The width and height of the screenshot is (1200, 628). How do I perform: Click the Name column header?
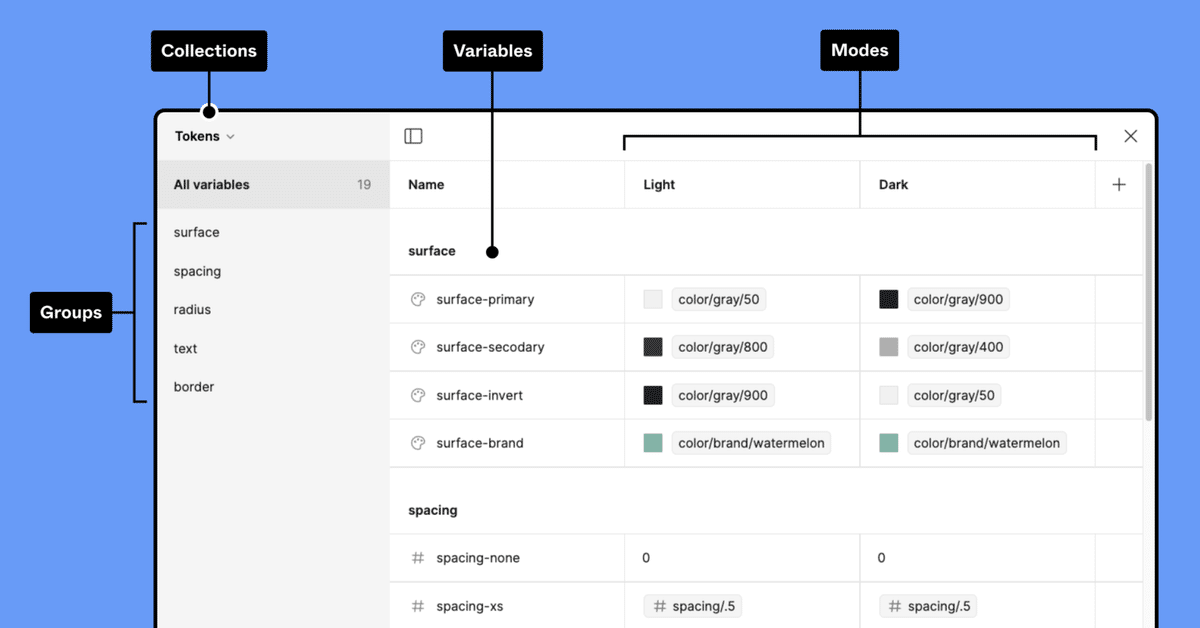[x=426, y=184]
